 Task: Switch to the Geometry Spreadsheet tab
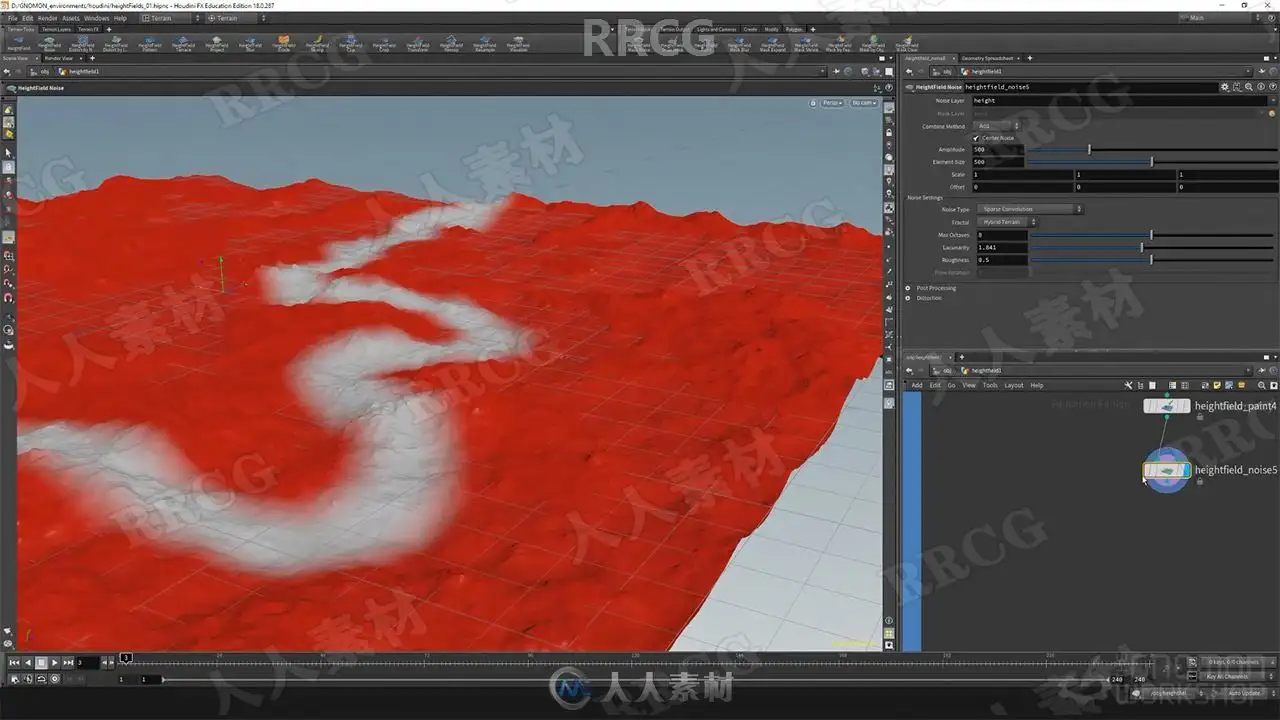coord(988,58)
